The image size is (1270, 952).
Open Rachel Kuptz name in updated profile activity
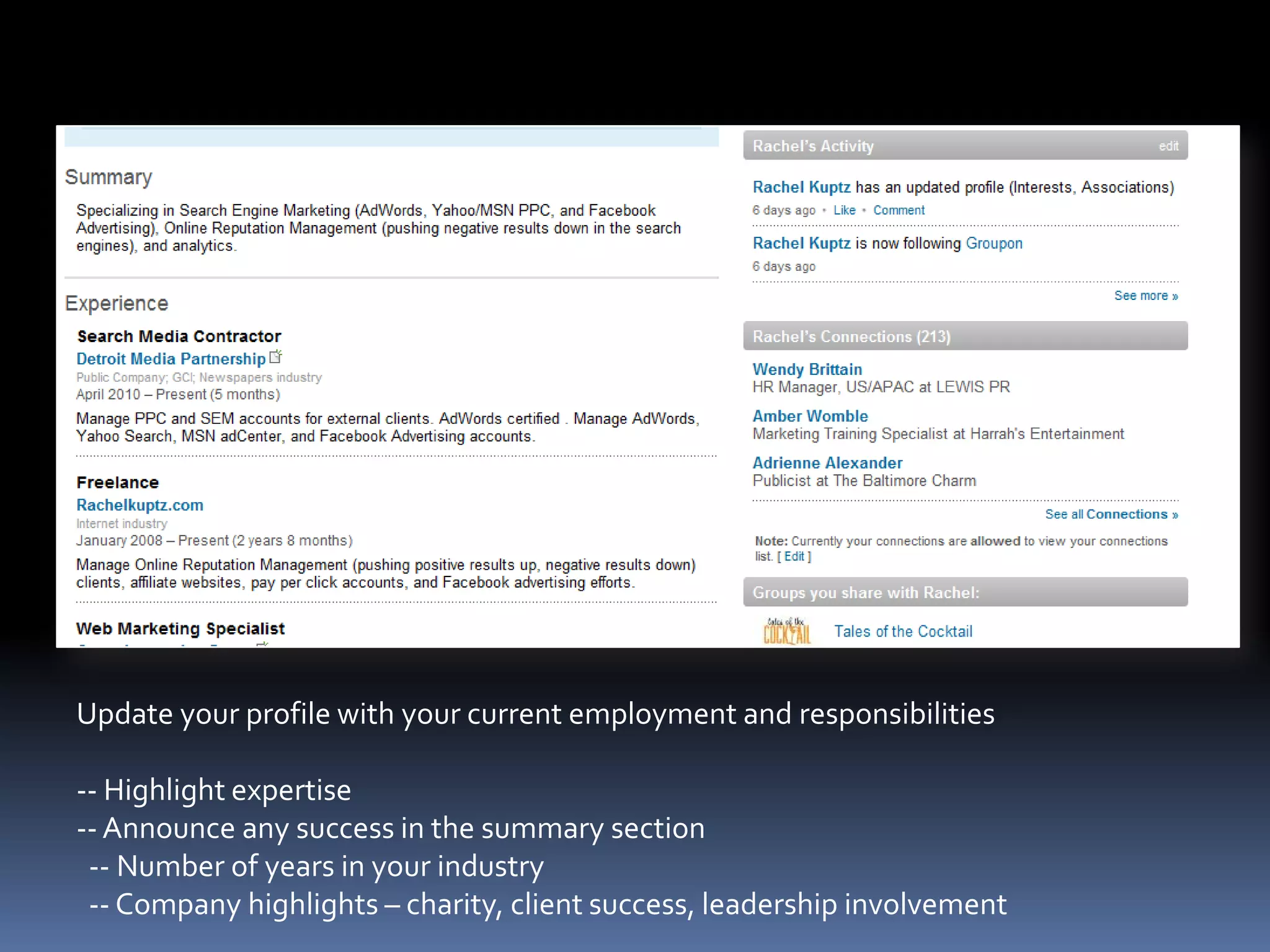click(x=801, y=187)
